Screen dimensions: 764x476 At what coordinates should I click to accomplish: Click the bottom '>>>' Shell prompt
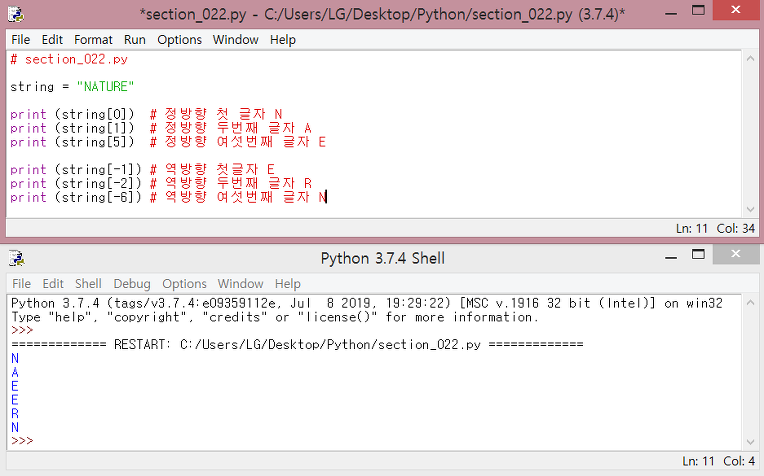22,441
